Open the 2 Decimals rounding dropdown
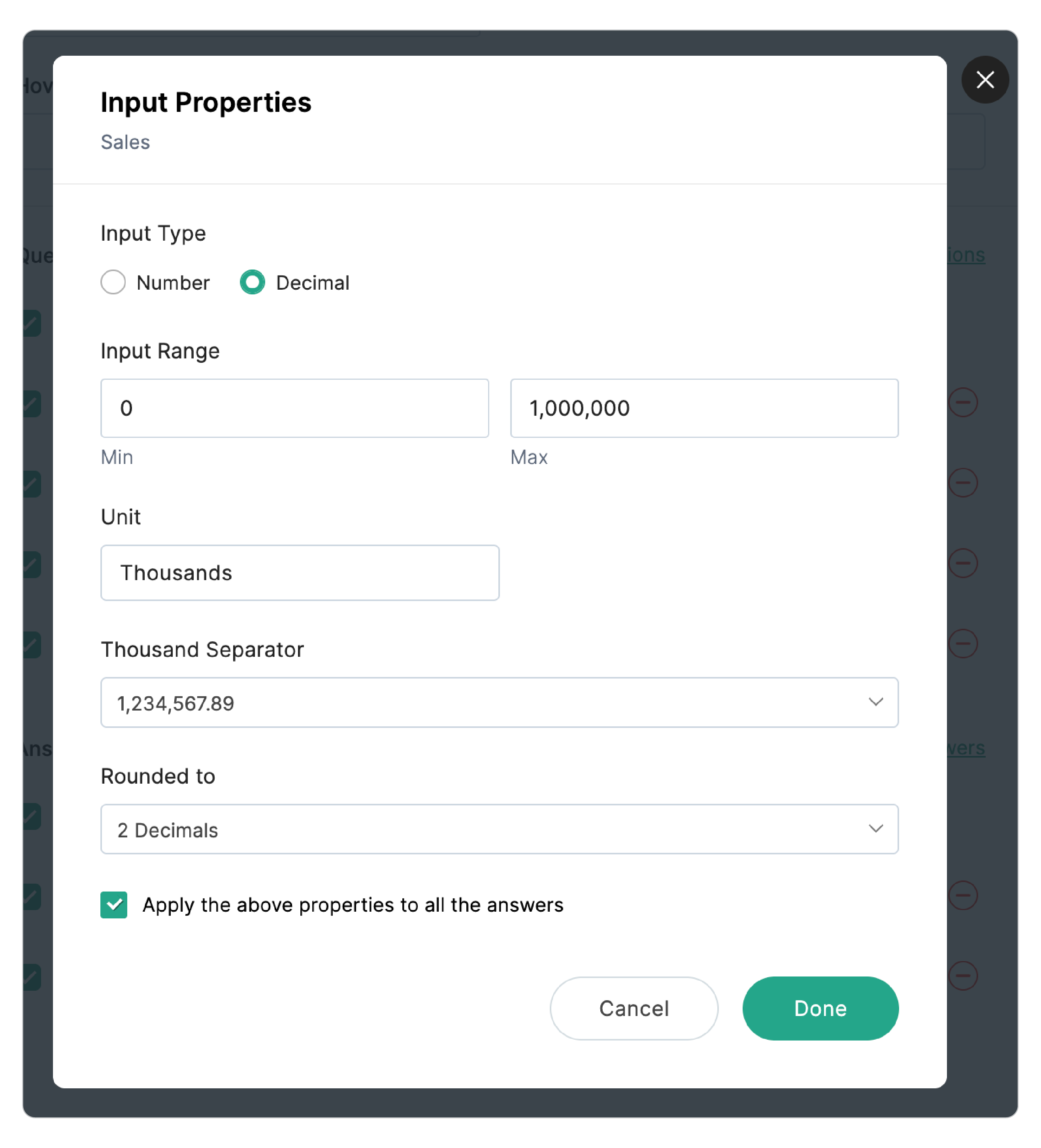 (498, 829)
